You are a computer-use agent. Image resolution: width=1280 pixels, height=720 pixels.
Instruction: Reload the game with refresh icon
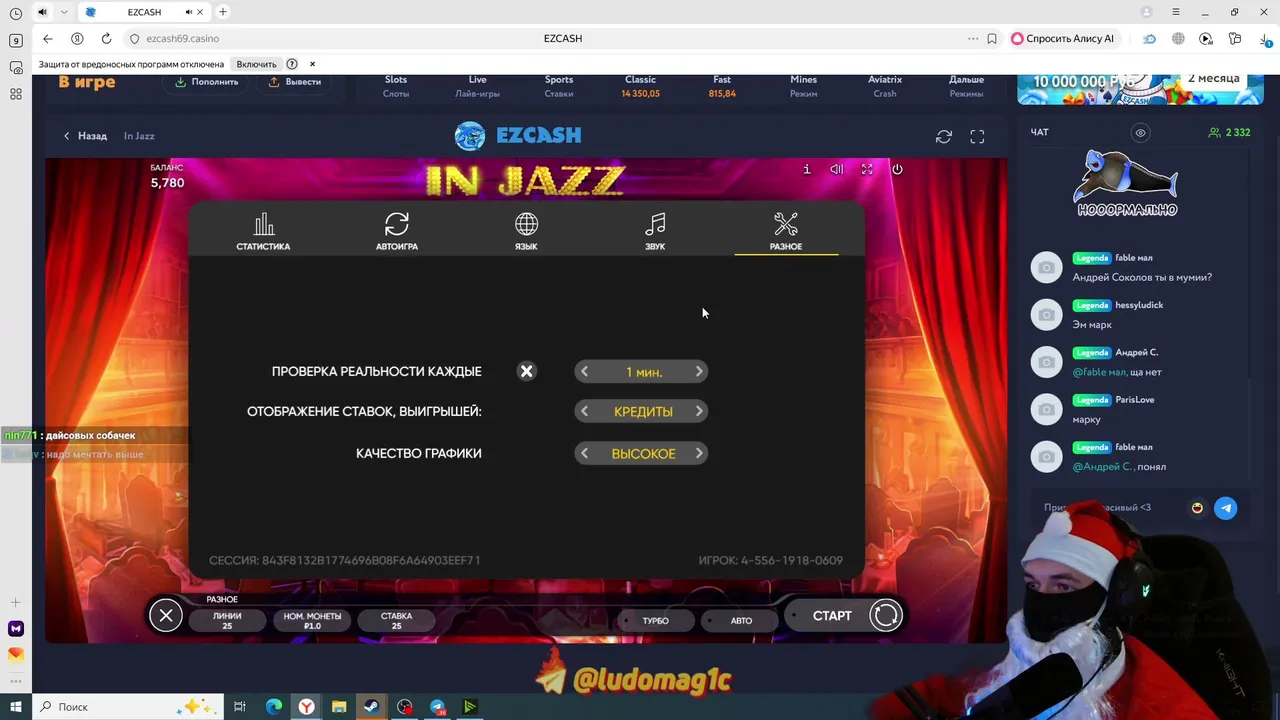point(944,136)
